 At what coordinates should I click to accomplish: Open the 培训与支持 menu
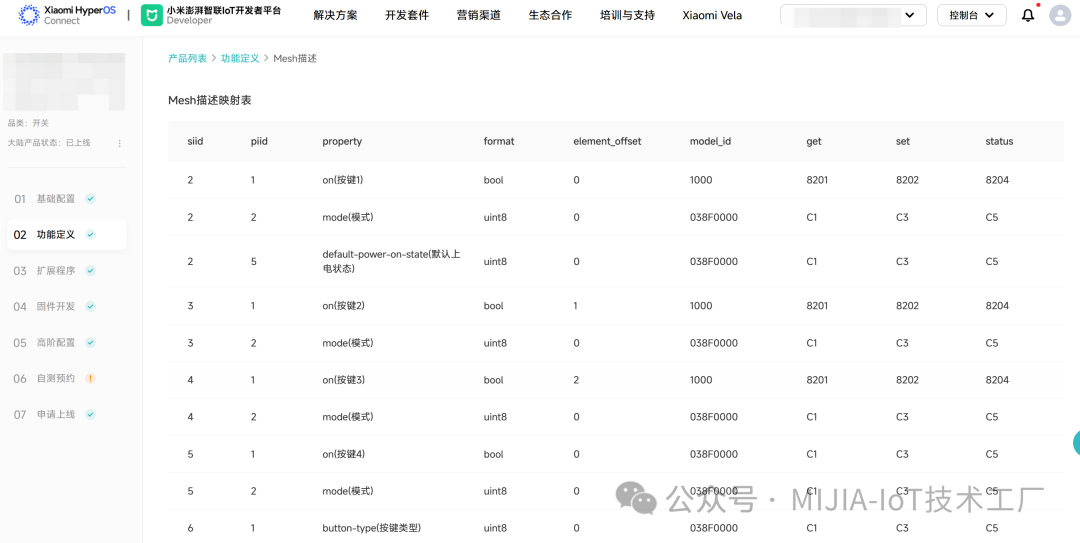click(x=627, y=15)
